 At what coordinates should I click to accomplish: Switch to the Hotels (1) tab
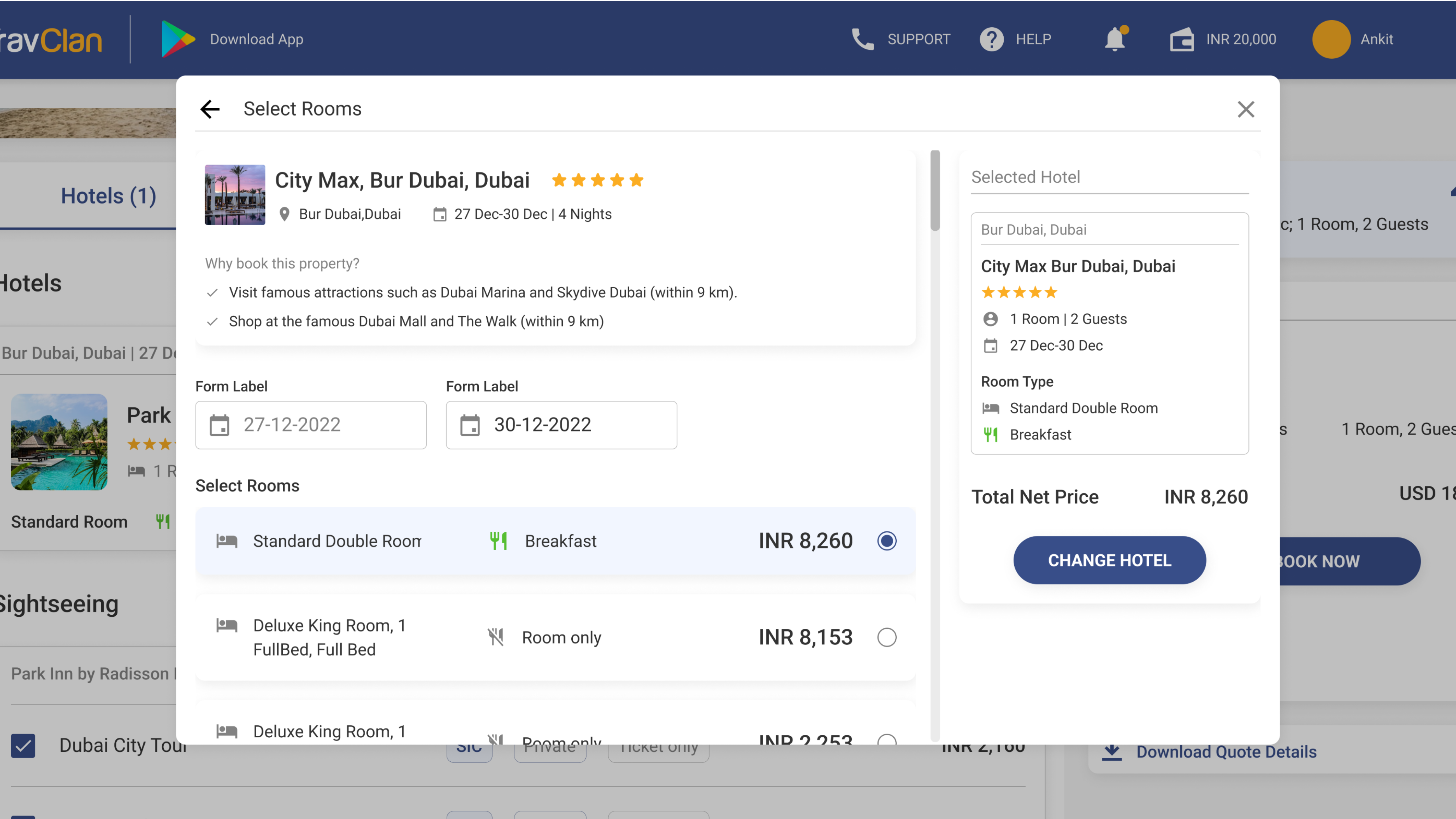click(x=108, y=196)
